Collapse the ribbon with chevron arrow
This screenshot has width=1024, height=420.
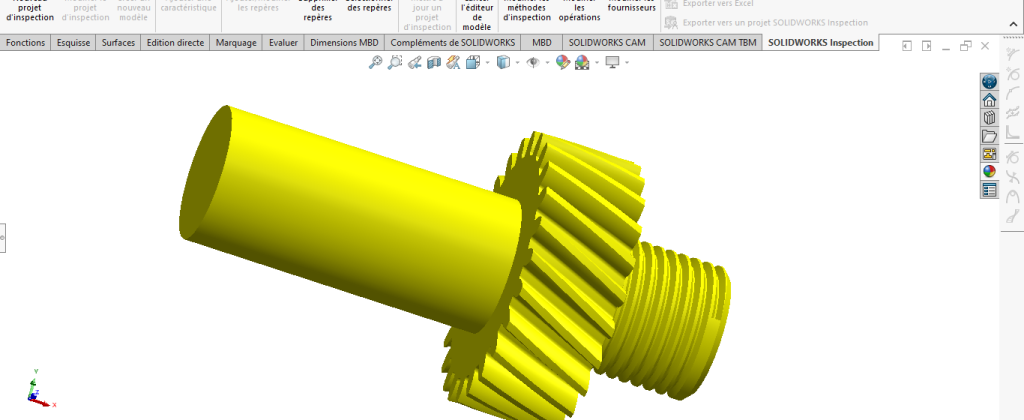[1013, 25]
